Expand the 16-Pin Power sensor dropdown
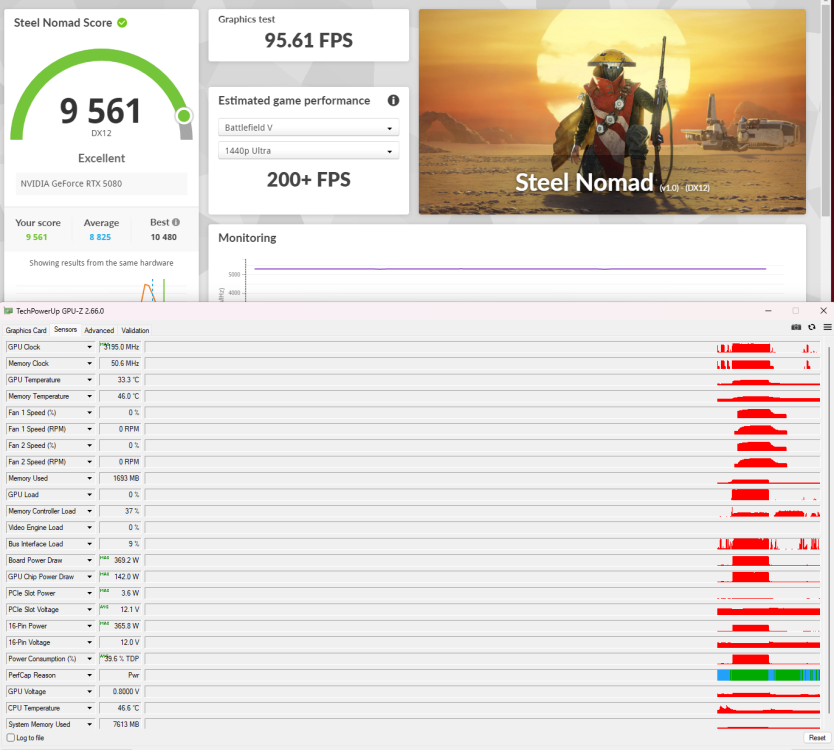This screenshot has height=750, width=834. pyautogui.click(x=89, y=626)
